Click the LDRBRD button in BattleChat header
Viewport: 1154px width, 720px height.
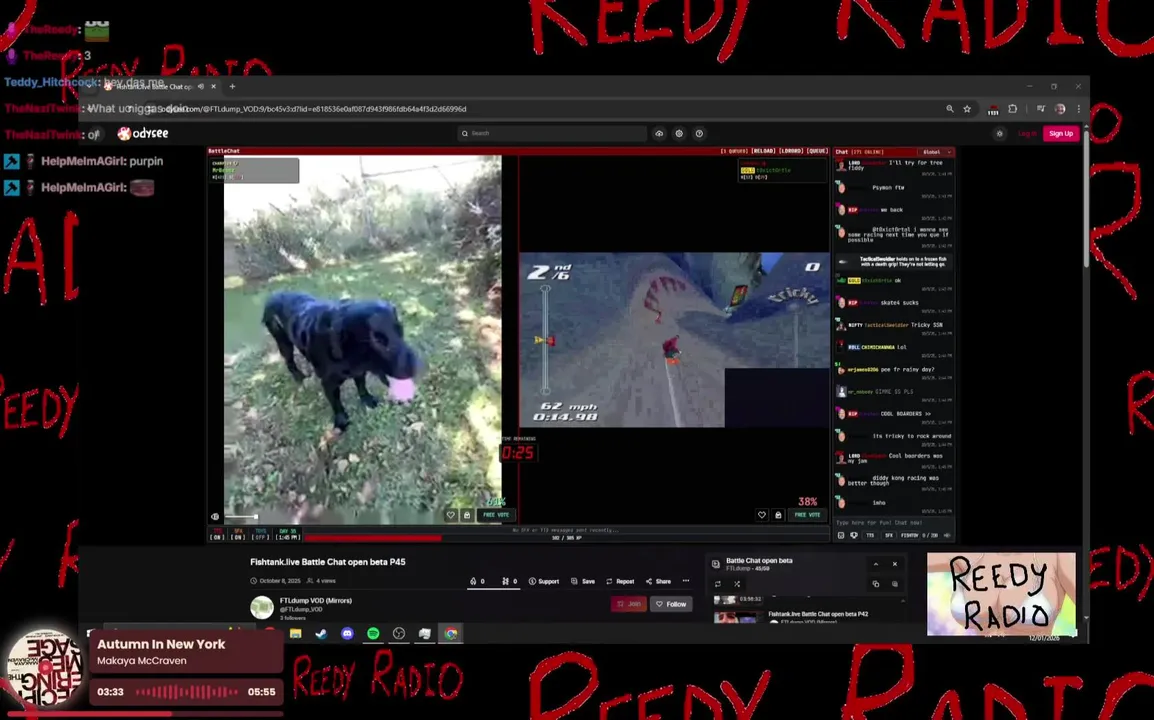791,151
